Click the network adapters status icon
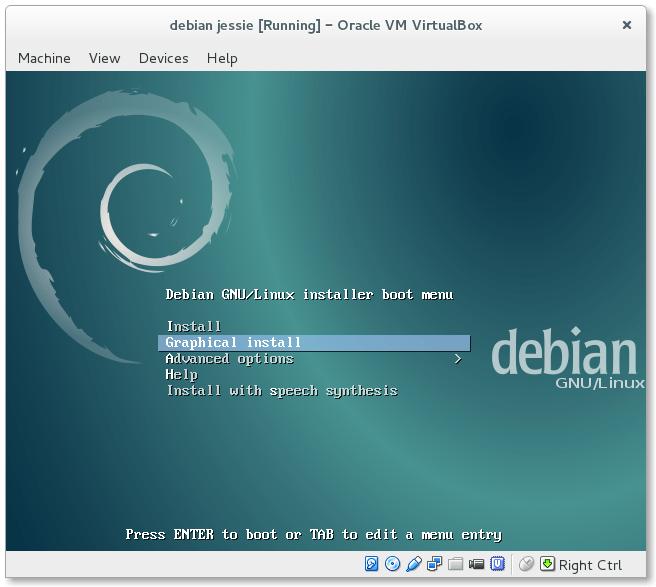 tap(434, 564)
